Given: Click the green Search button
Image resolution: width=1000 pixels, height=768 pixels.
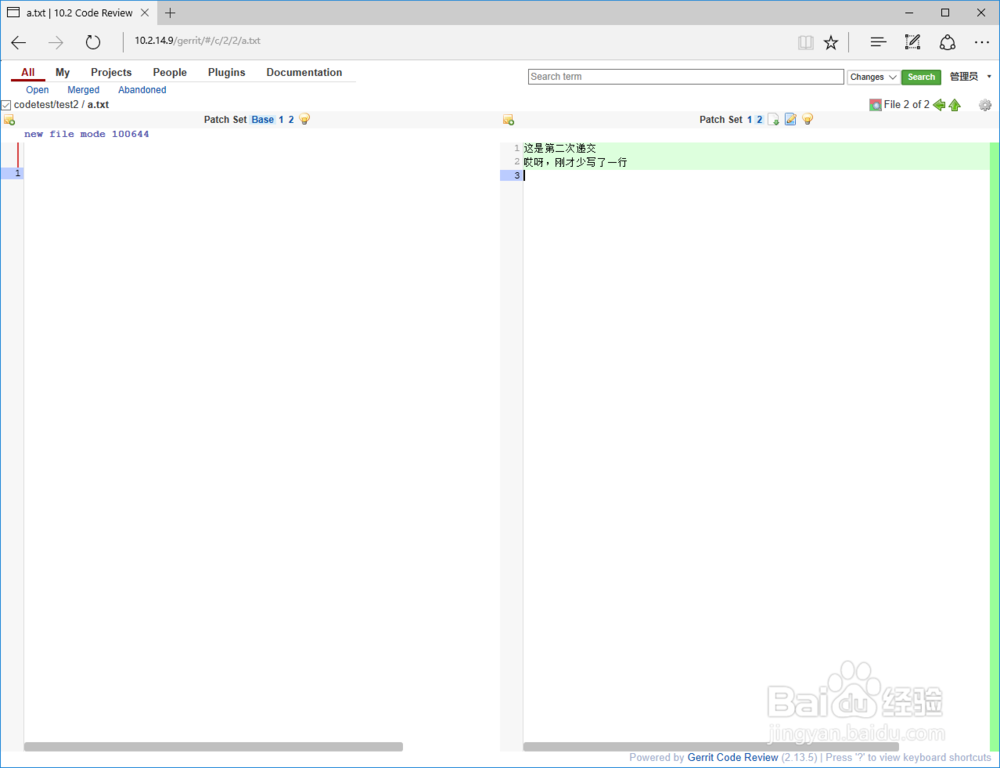Looking at the screenshot, I should (x=921, y=77).
